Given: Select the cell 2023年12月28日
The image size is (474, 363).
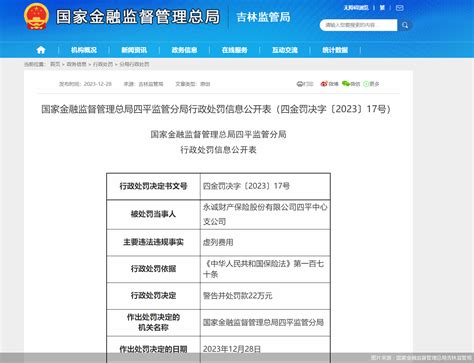Looking at the screenshot, I should tap(265, 349).
